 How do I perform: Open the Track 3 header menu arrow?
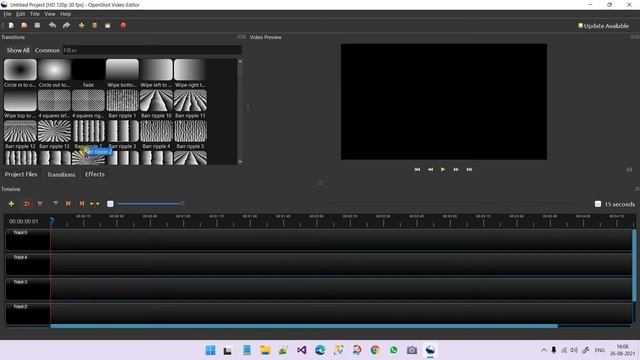point(10,282)
